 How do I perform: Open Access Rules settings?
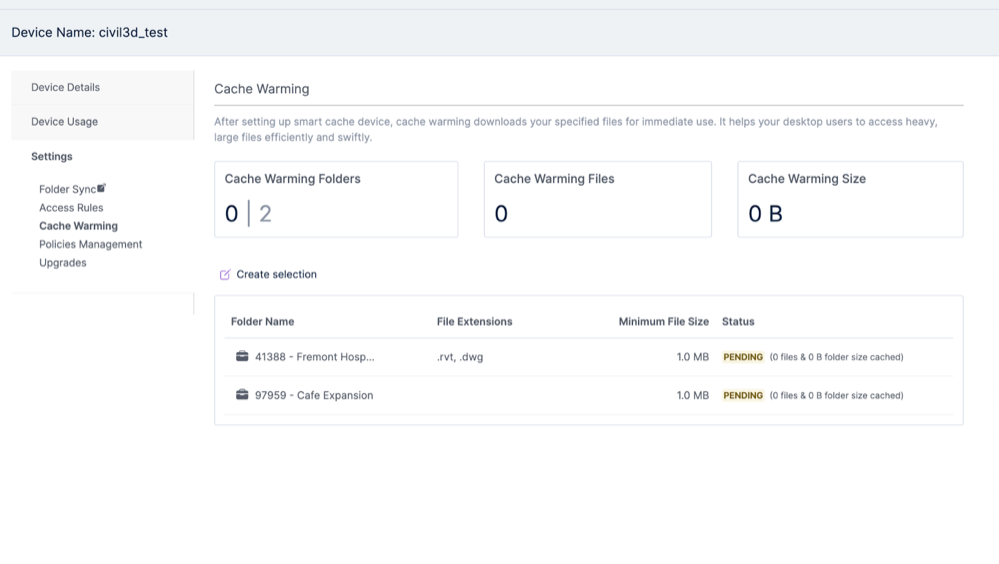pyautogui.click(x=71, y=208)
